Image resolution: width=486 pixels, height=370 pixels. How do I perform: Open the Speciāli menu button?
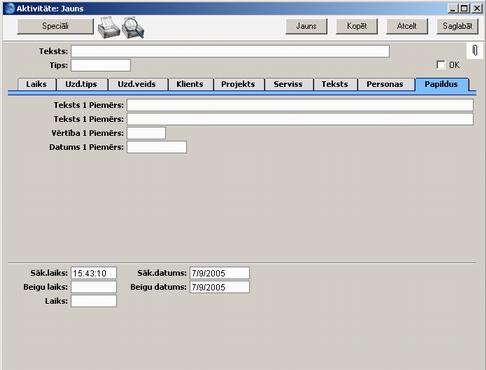click(x=55, y=26)
